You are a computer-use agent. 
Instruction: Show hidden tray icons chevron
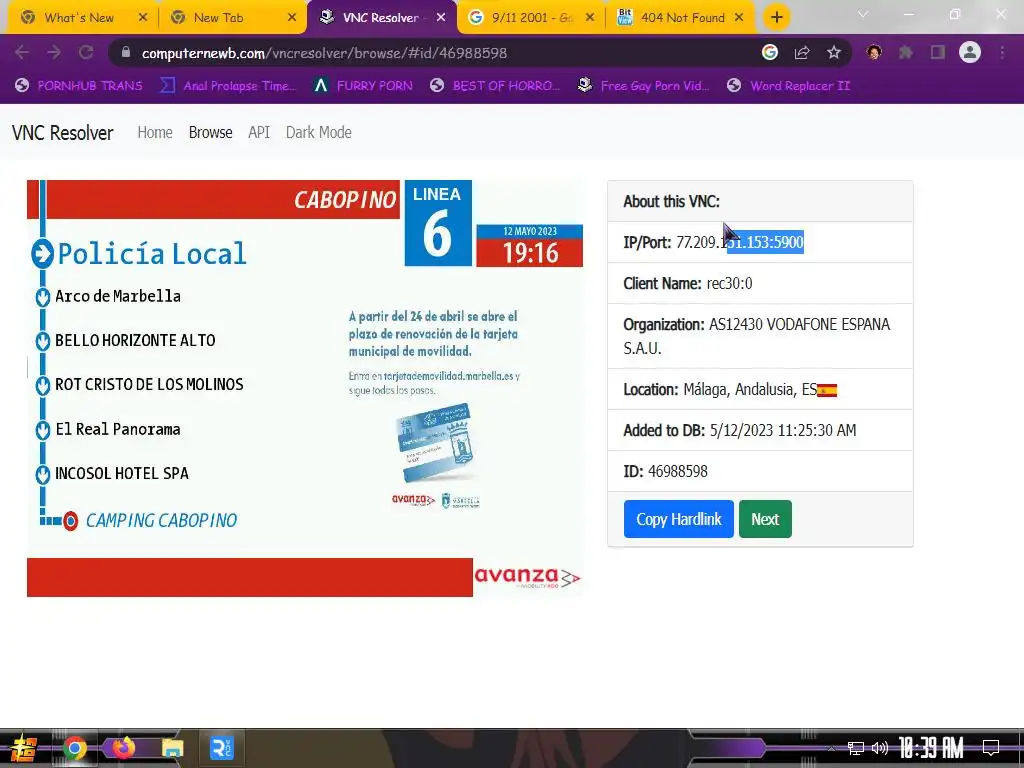coord(831,748)
